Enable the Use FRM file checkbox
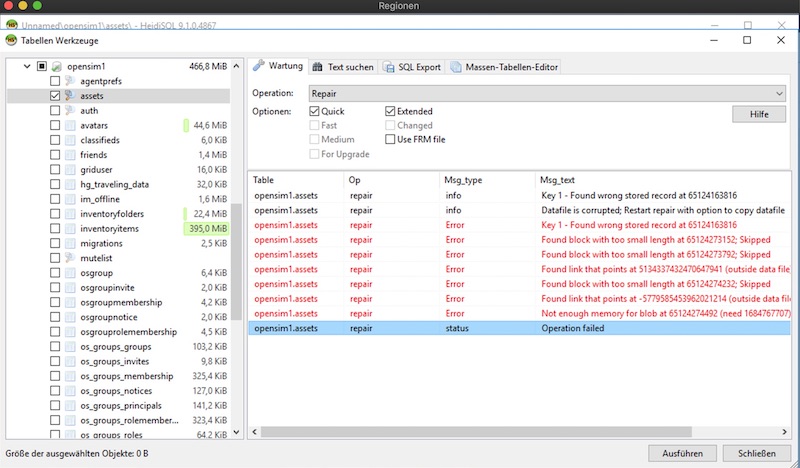800x468 pixels. pyautogui.click(x=391, y=139)
